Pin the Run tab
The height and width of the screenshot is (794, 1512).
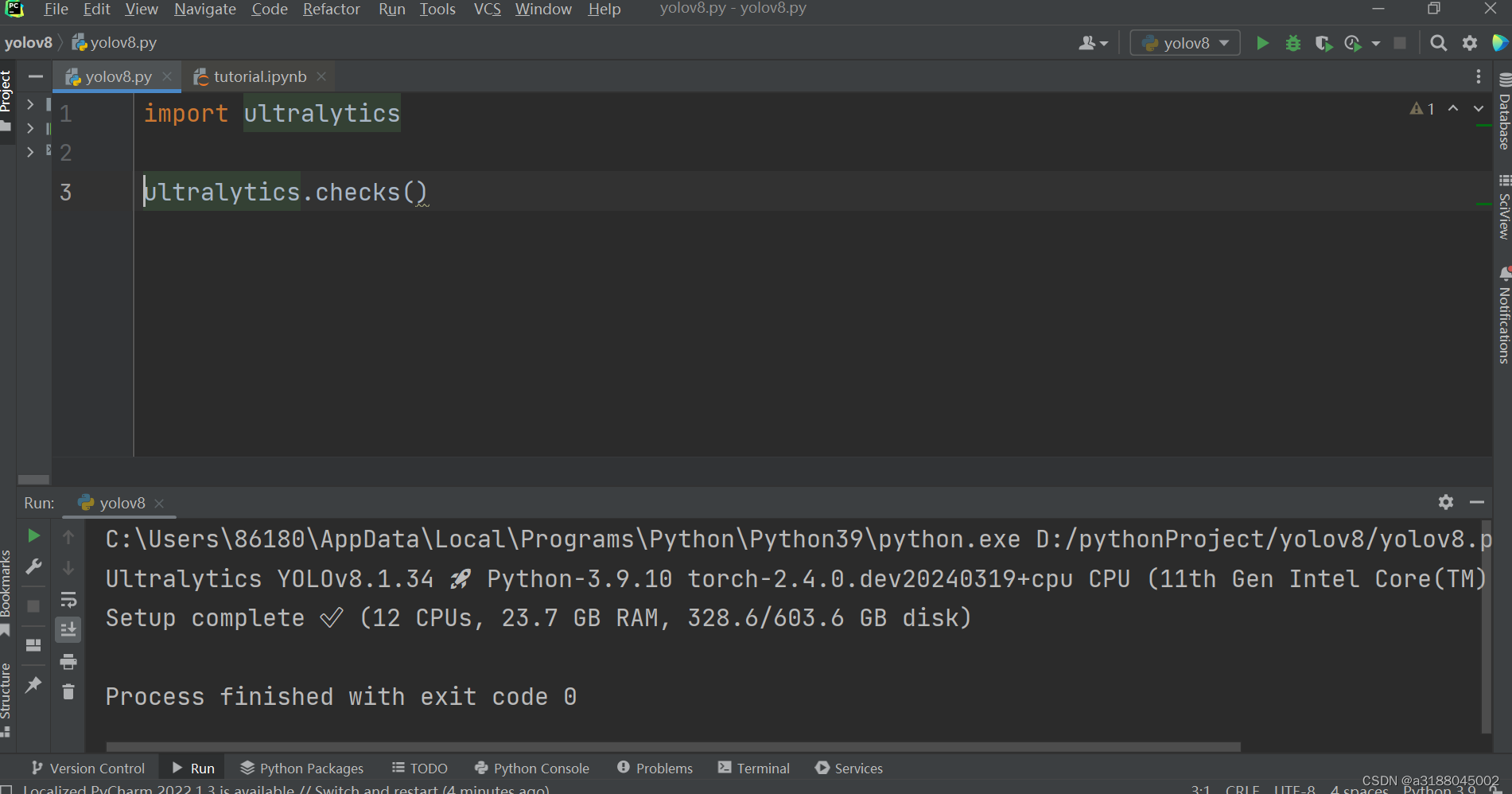33,684
